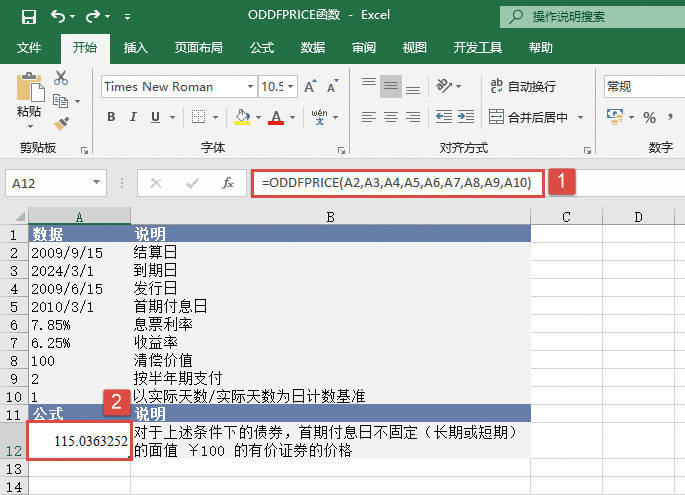The width and height of the screenshot is (685, 495).
Task: Click the Insert Function fx button
Action: (228, 183)
